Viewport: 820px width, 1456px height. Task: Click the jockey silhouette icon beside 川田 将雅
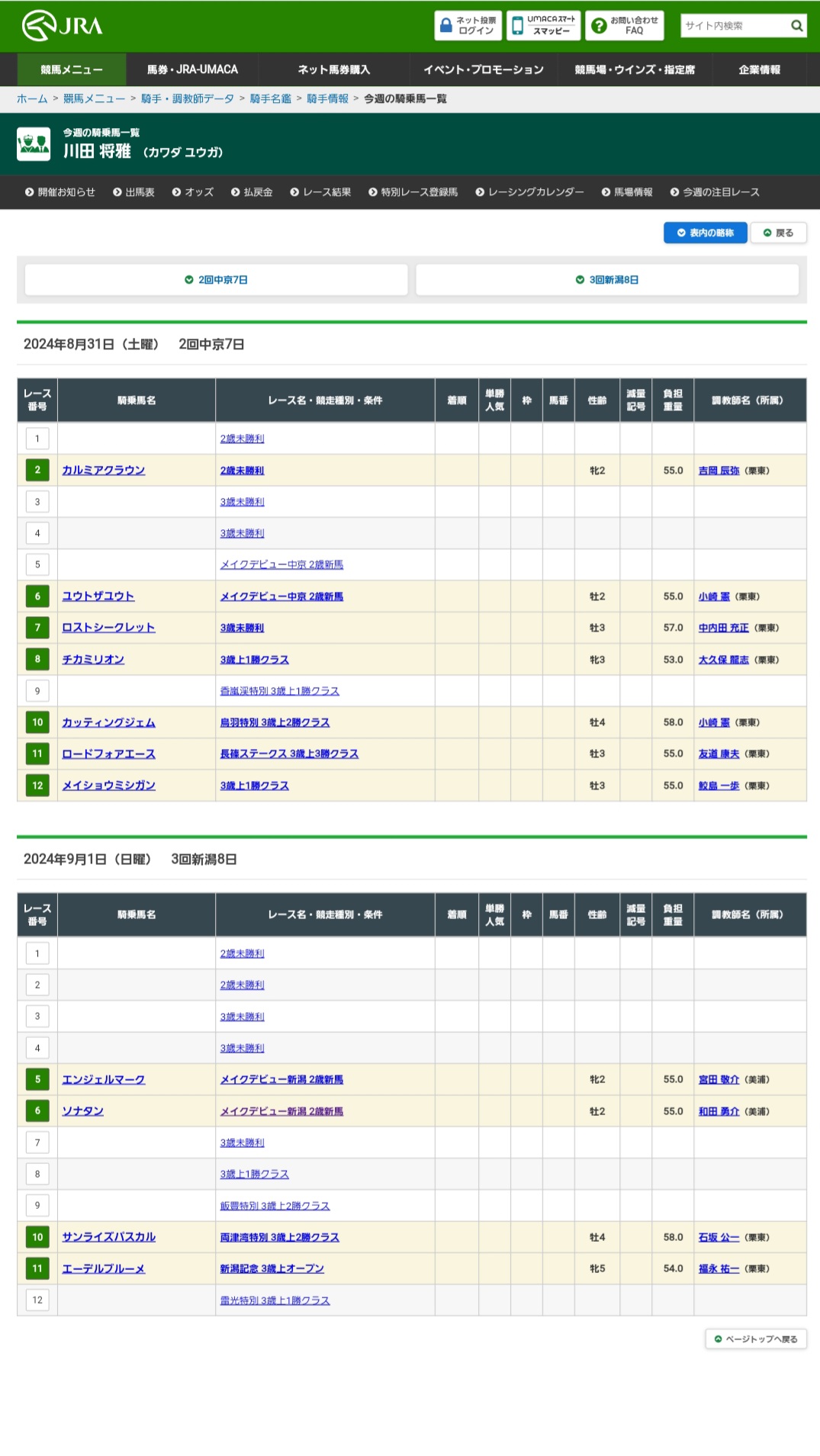[x=34, y=144]
